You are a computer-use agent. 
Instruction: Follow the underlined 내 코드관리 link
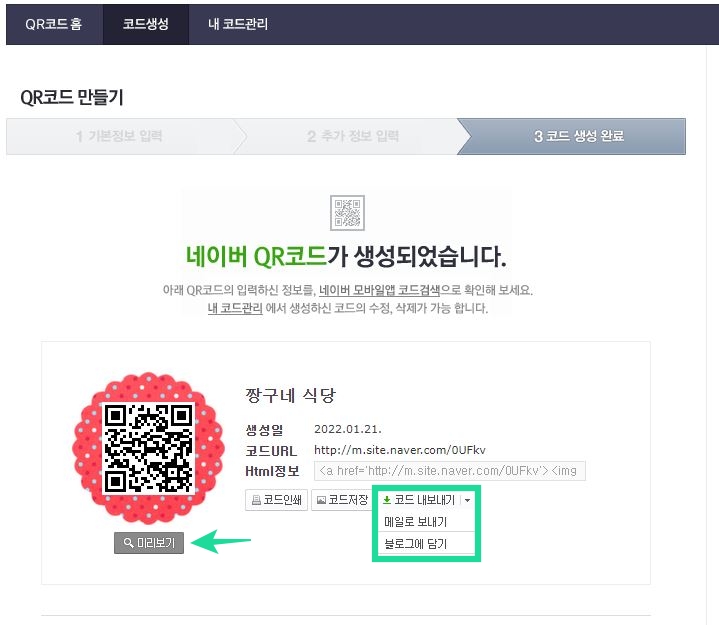pyautogui.click(x=235, y=308)
